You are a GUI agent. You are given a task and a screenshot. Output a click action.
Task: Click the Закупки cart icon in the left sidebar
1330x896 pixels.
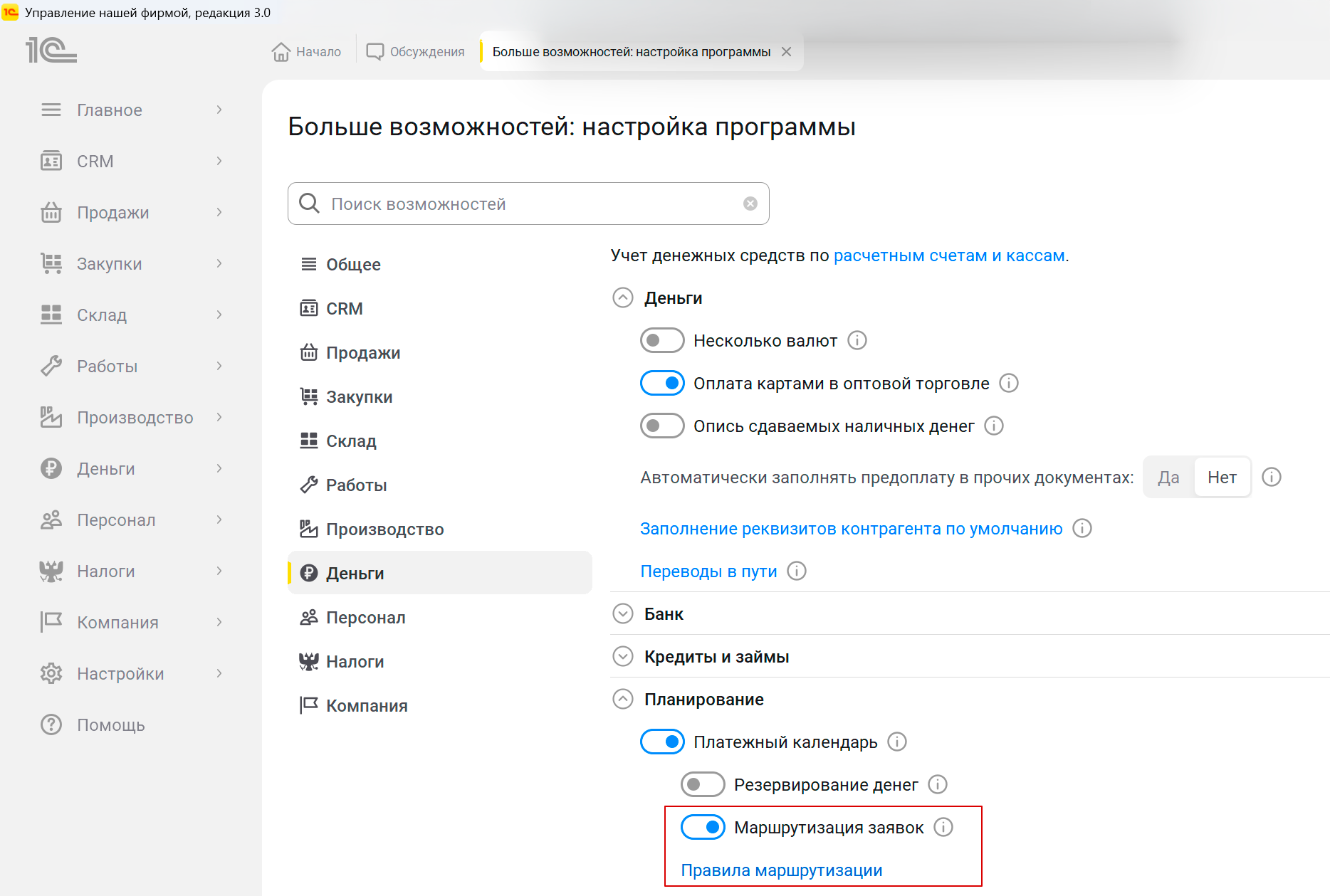[51, 263]
